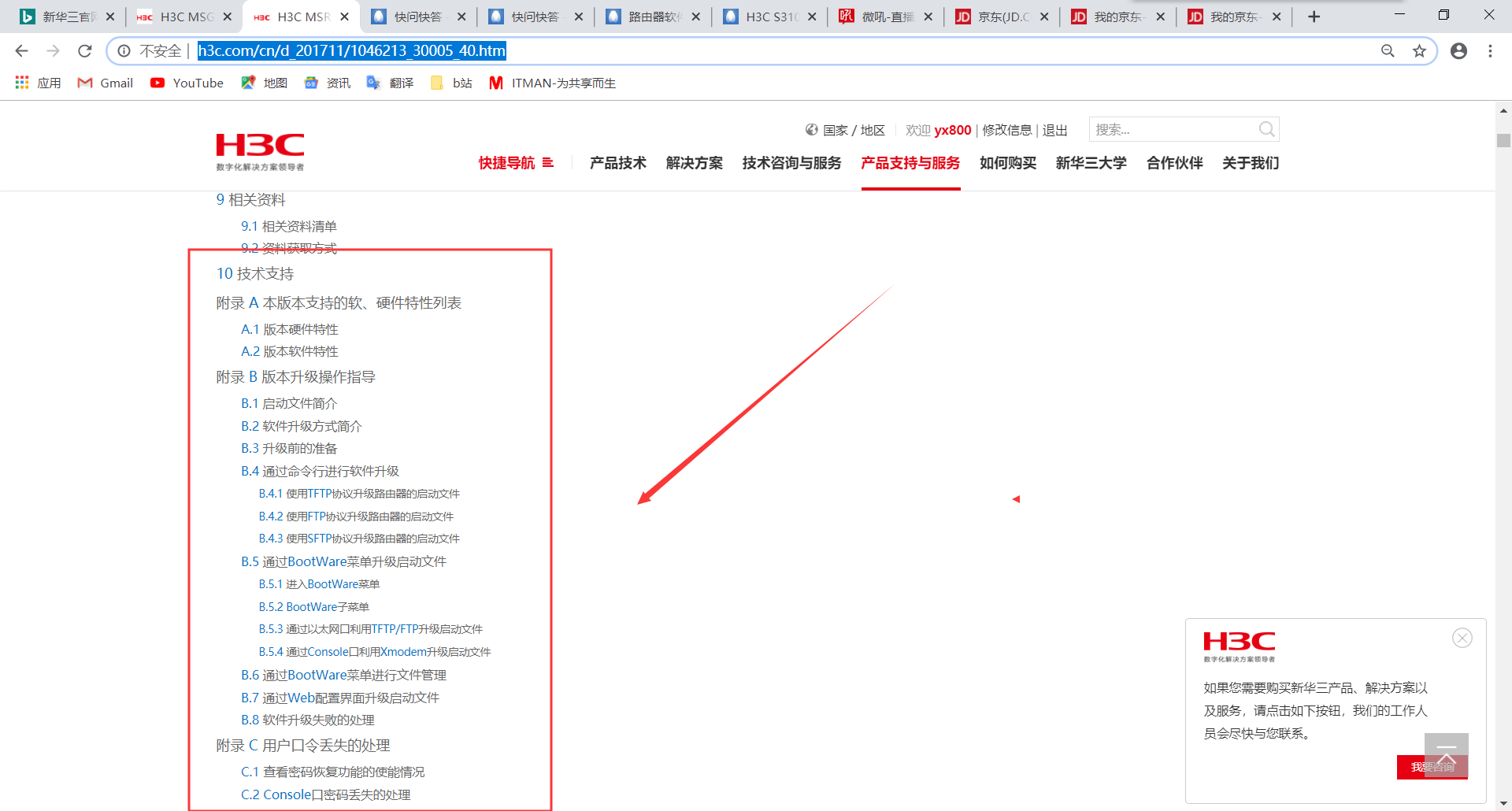
Task: Click the 修改信息 link
Action: tap(1007, 130)
